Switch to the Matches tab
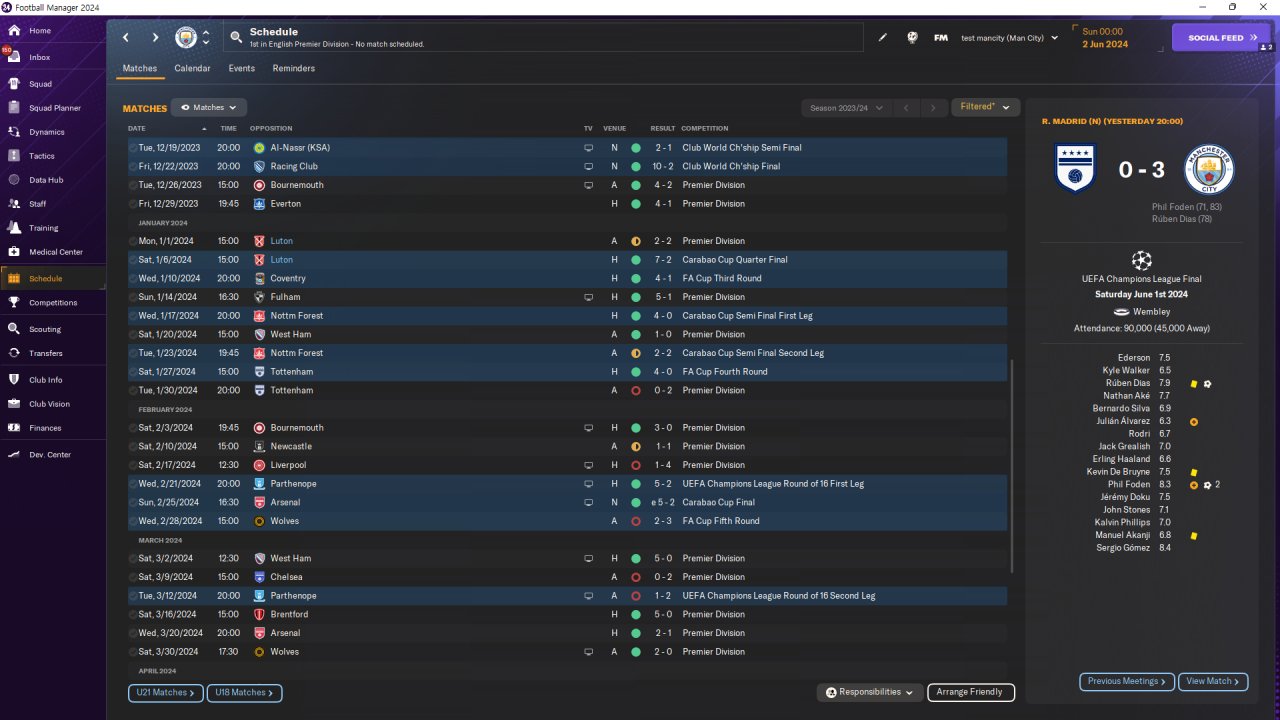The image size is (1280, 720). [x=140, y=68]
